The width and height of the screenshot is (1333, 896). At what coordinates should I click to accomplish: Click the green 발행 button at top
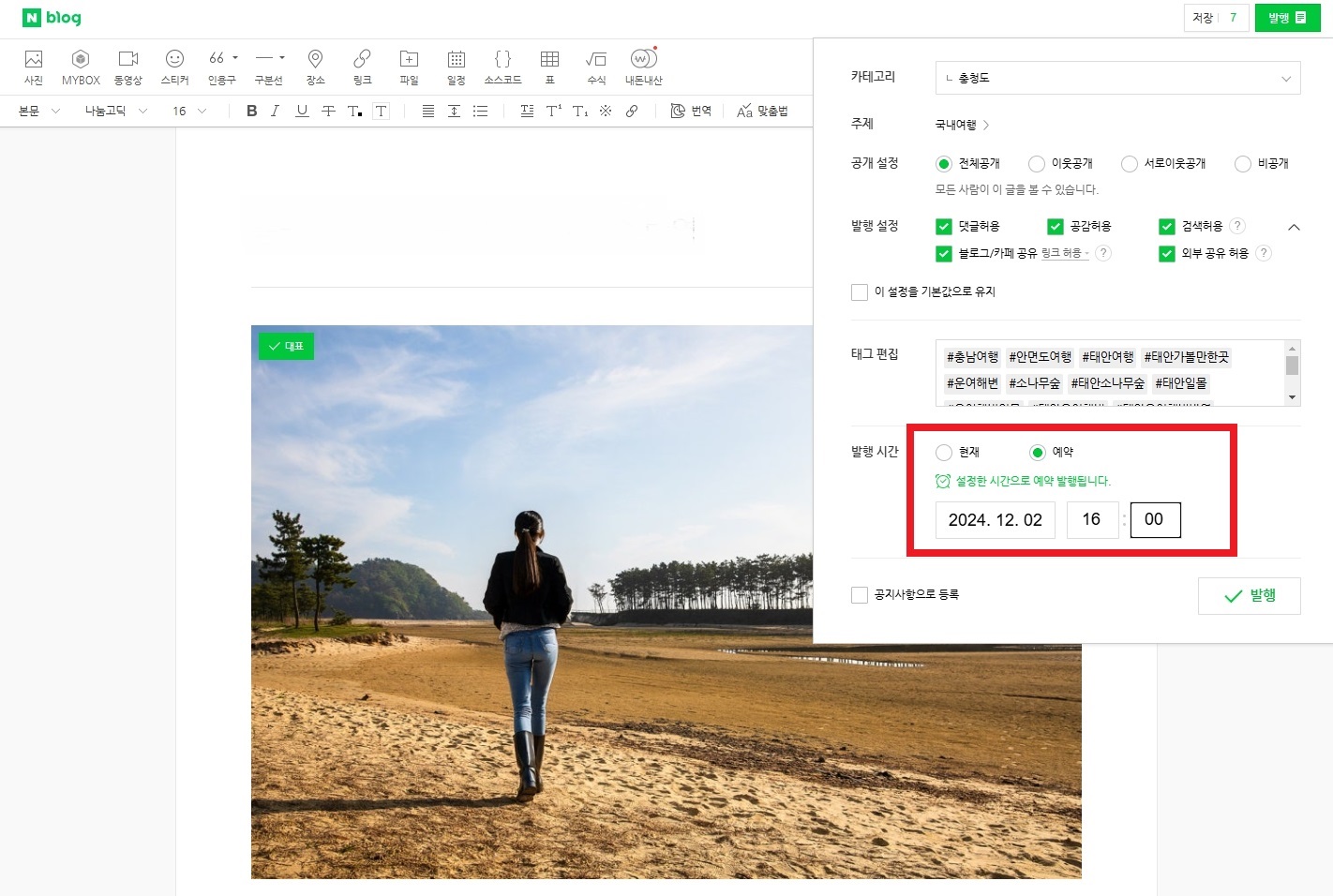tap(1288, 18)
